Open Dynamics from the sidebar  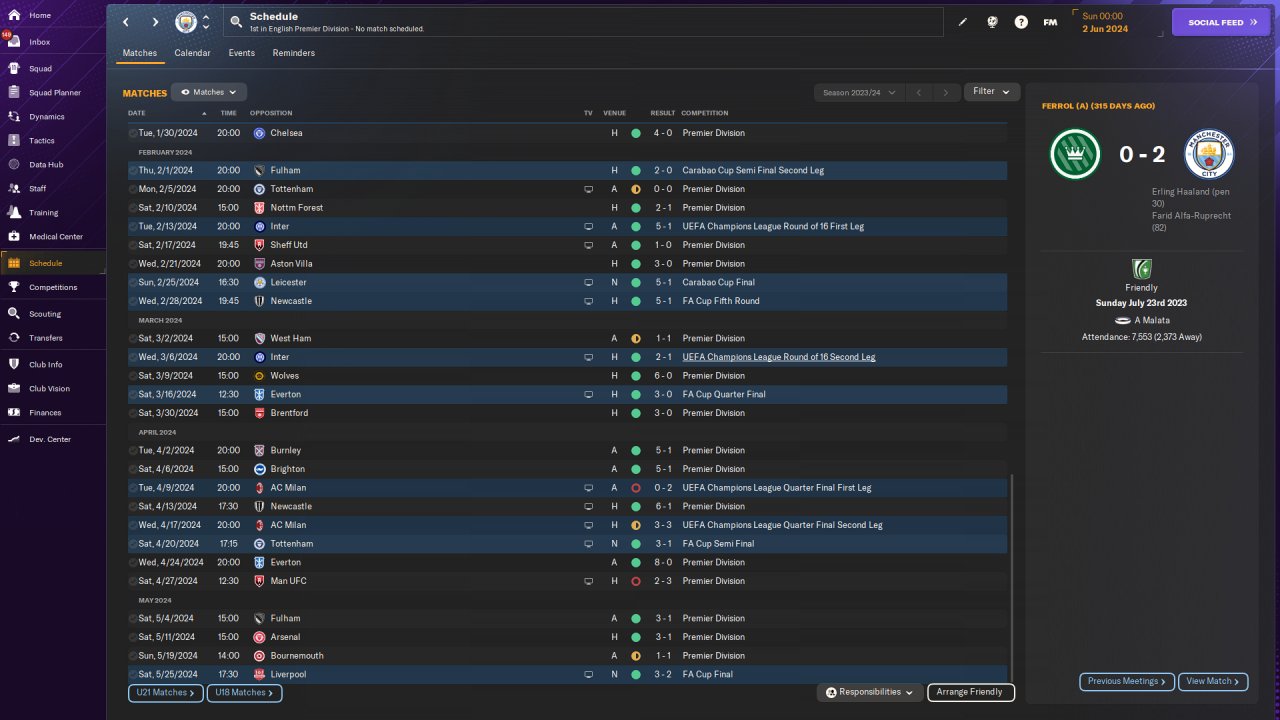click(x=52, y=116)
